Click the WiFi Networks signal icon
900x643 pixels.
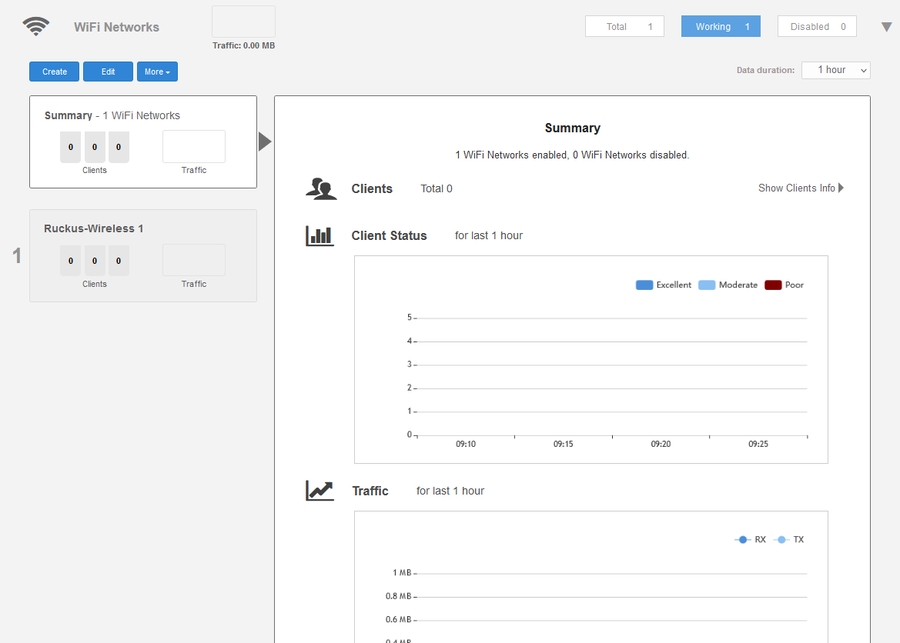(x=36, y=27)
